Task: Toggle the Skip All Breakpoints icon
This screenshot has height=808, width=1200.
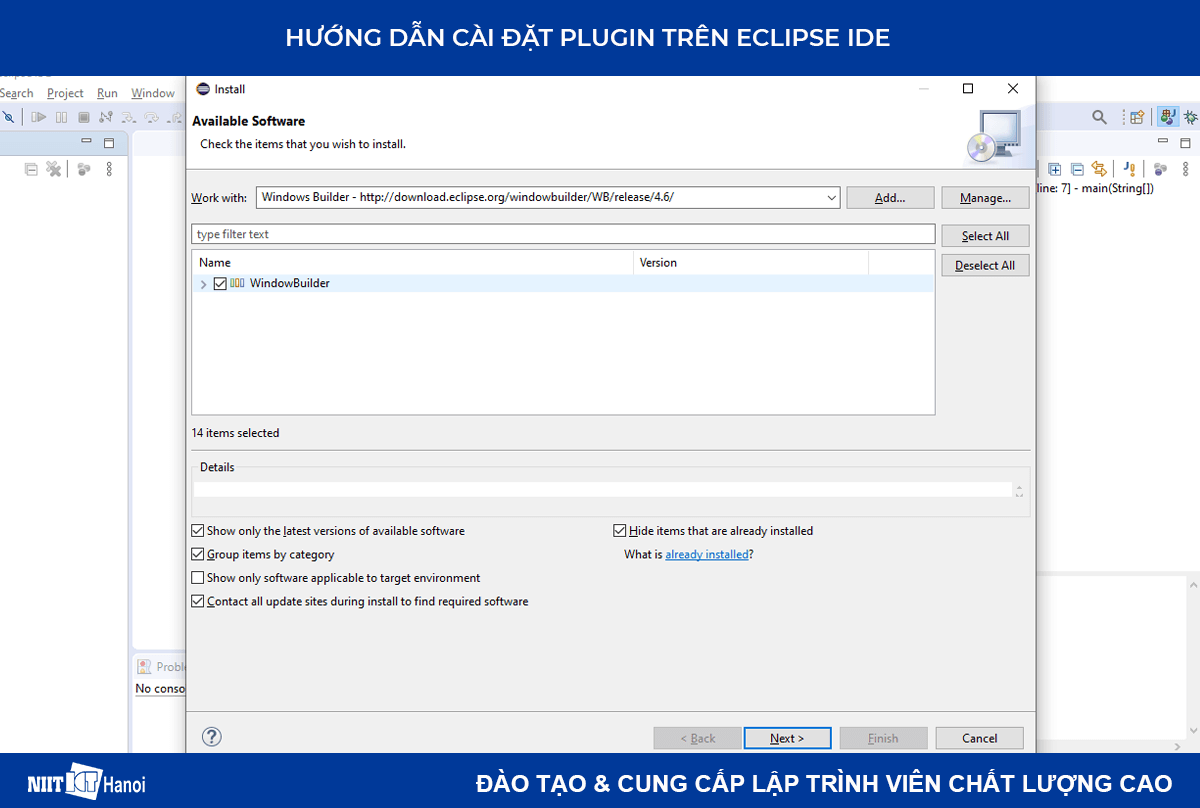Action: tap(9, 117)
